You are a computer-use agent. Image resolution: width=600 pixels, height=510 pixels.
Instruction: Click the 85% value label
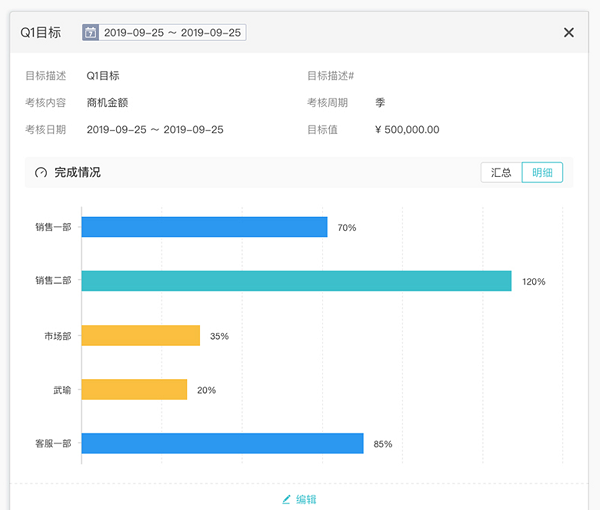pos(382,444)
